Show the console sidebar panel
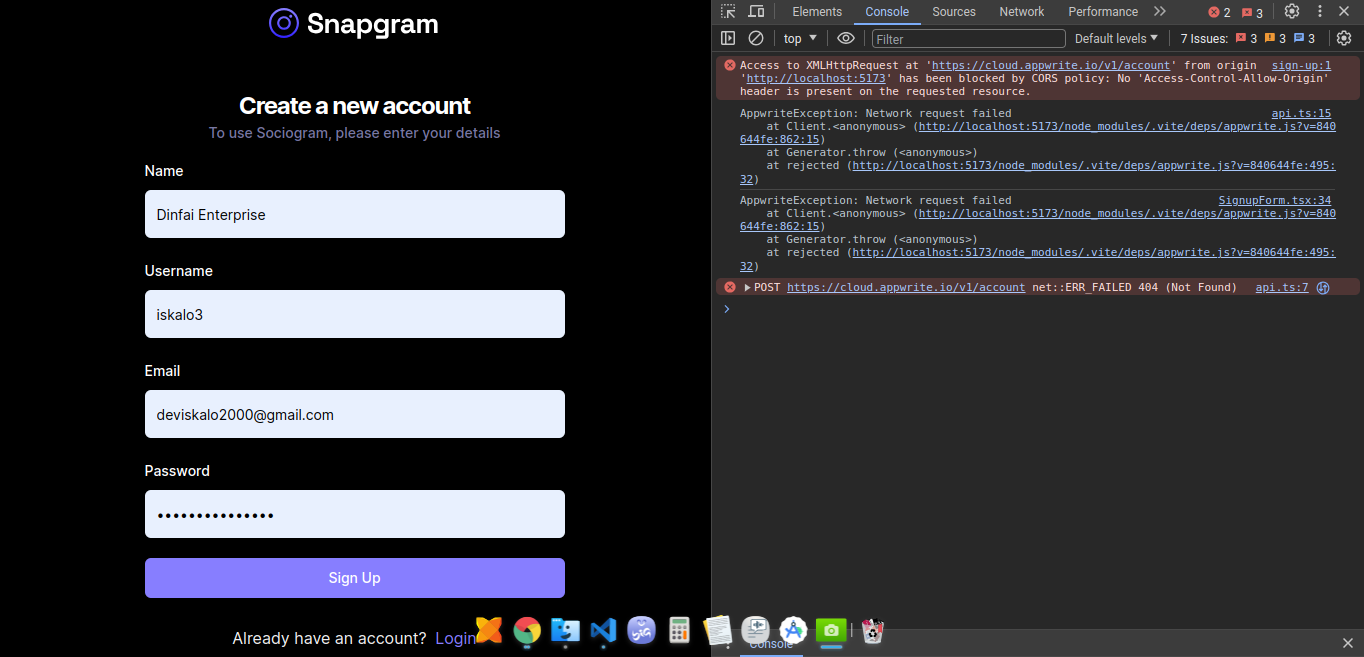1364x657 pixels. tap(728, 38)
